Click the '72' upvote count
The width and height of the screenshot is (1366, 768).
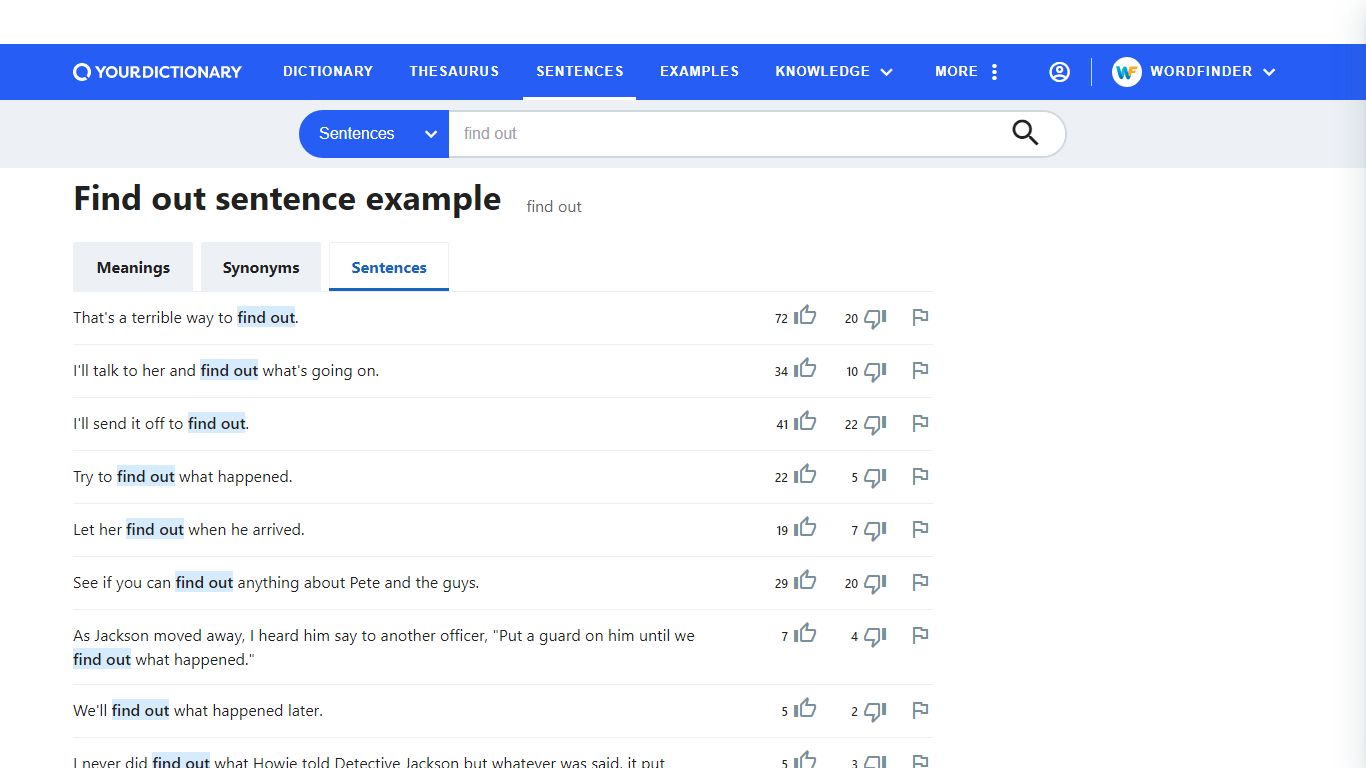coord(781,319)
